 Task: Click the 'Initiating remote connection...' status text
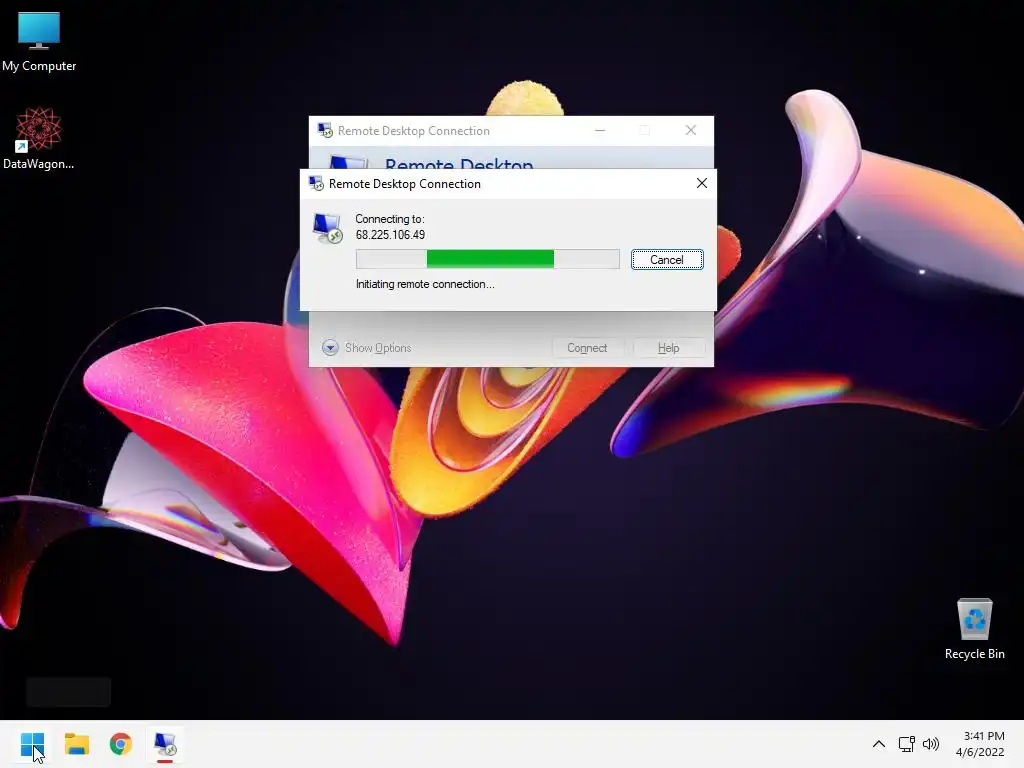point(424,284)
